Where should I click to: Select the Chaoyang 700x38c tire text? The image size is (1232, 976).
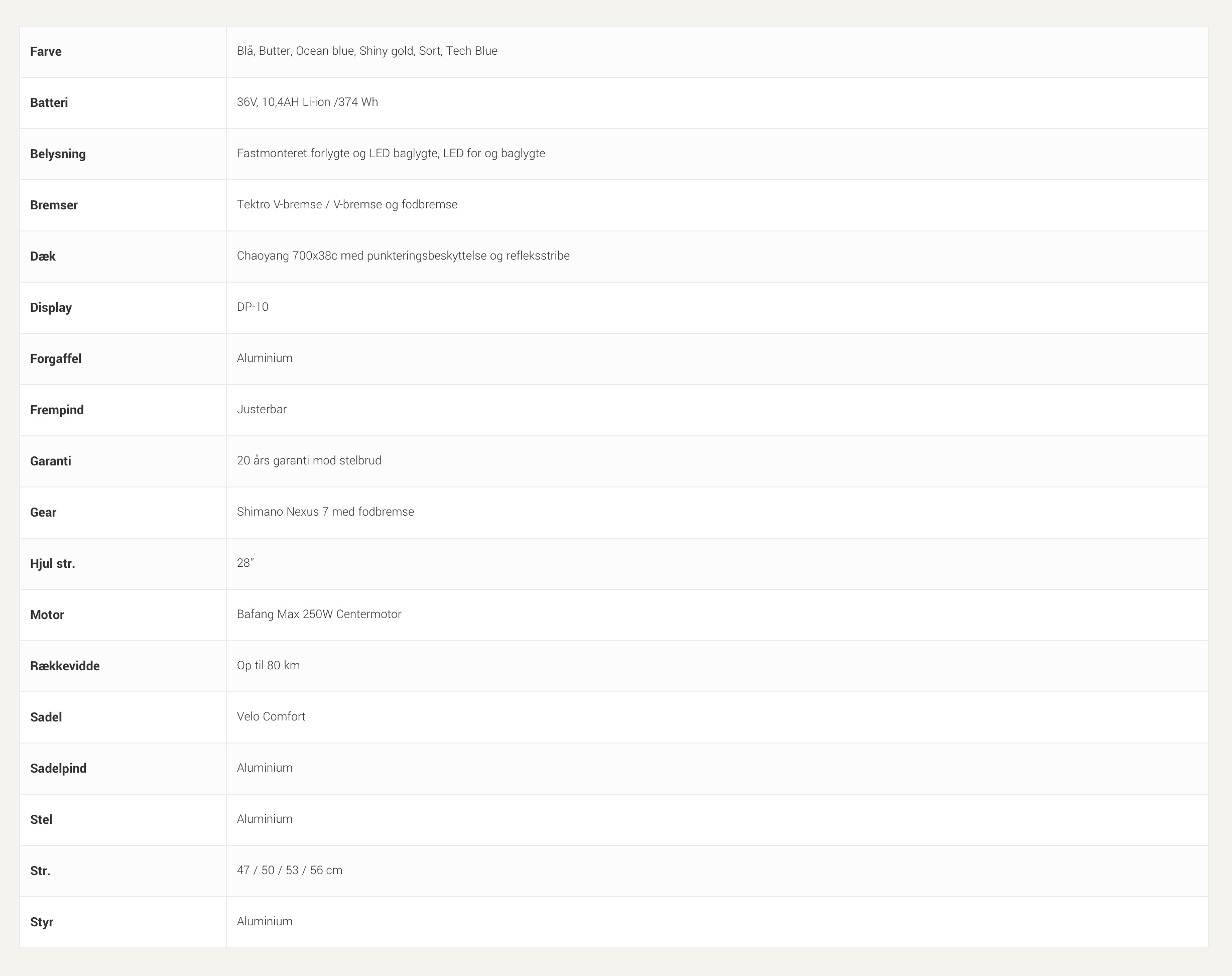[403, 256]
